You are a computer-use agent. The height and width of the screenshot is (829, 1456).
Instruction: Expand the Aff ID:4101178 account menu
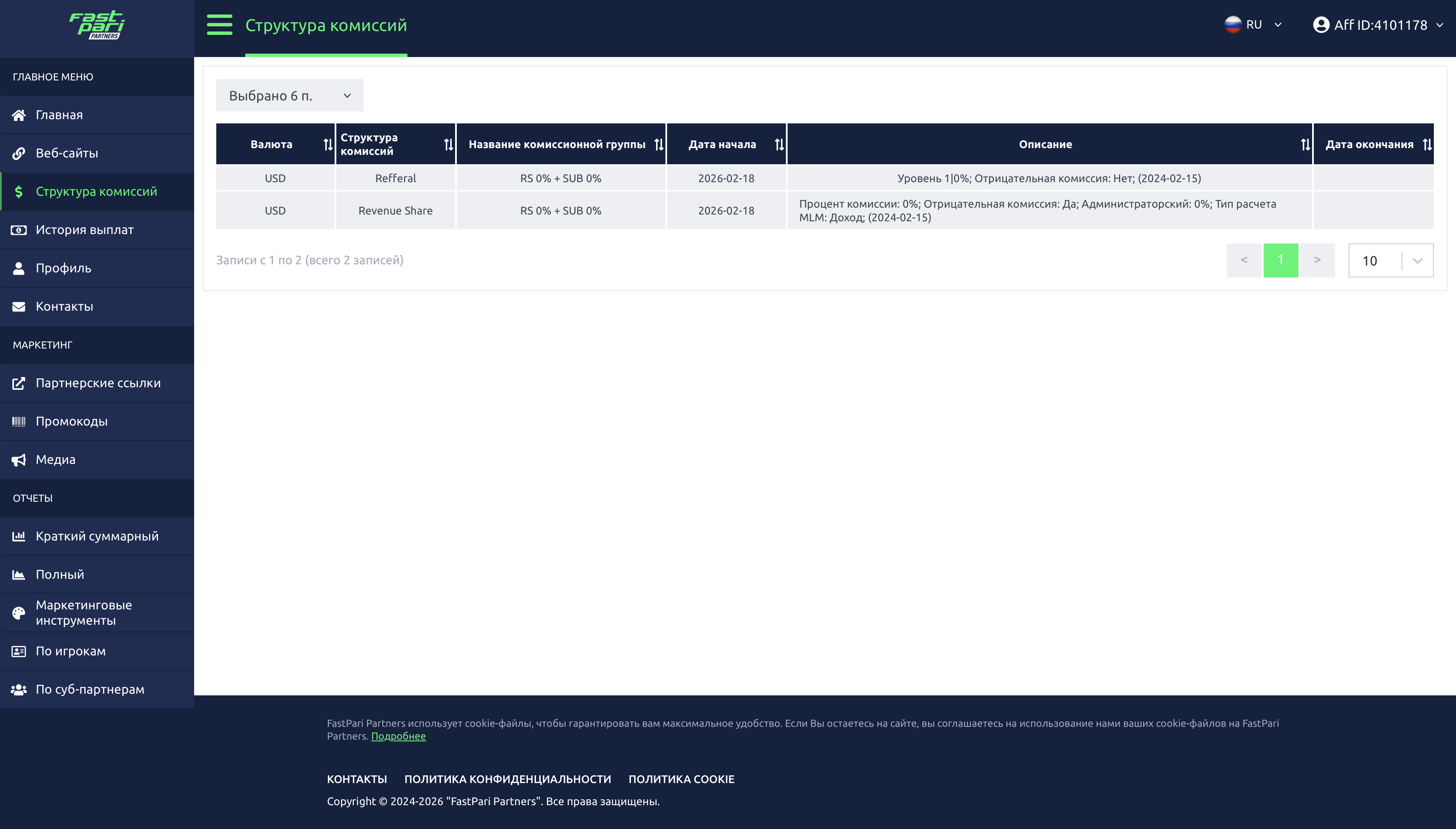[x=1378, y=25]
